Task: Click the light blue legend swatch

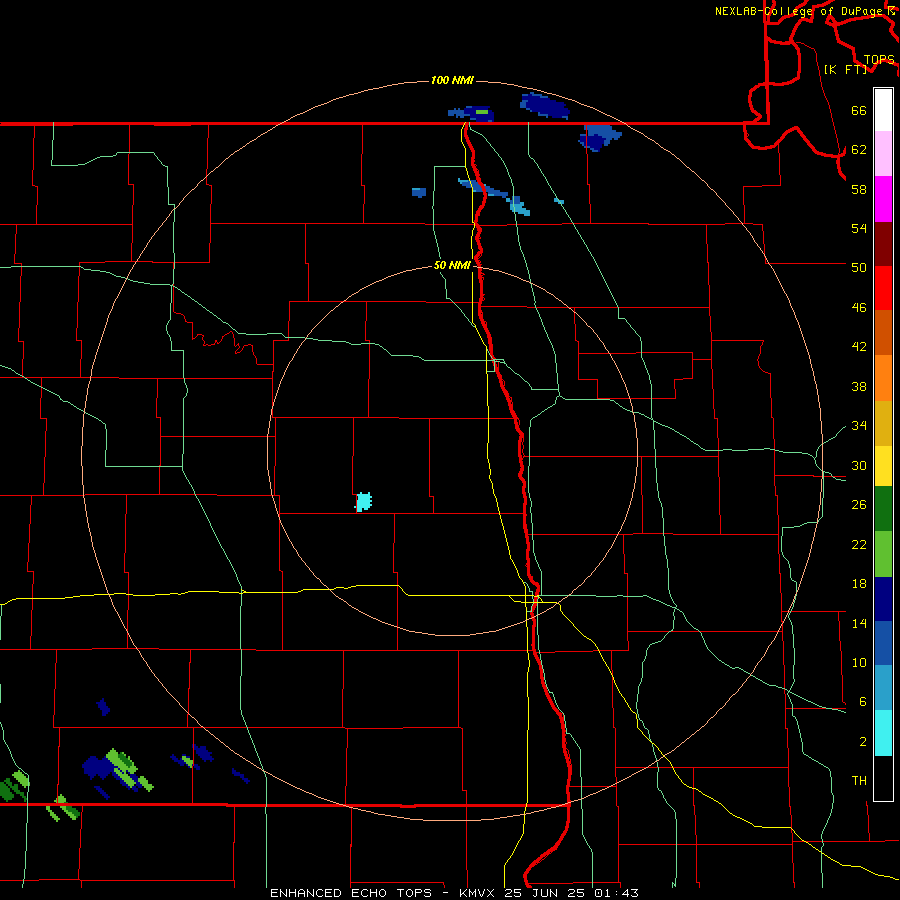Action: (x=883, y=688)
